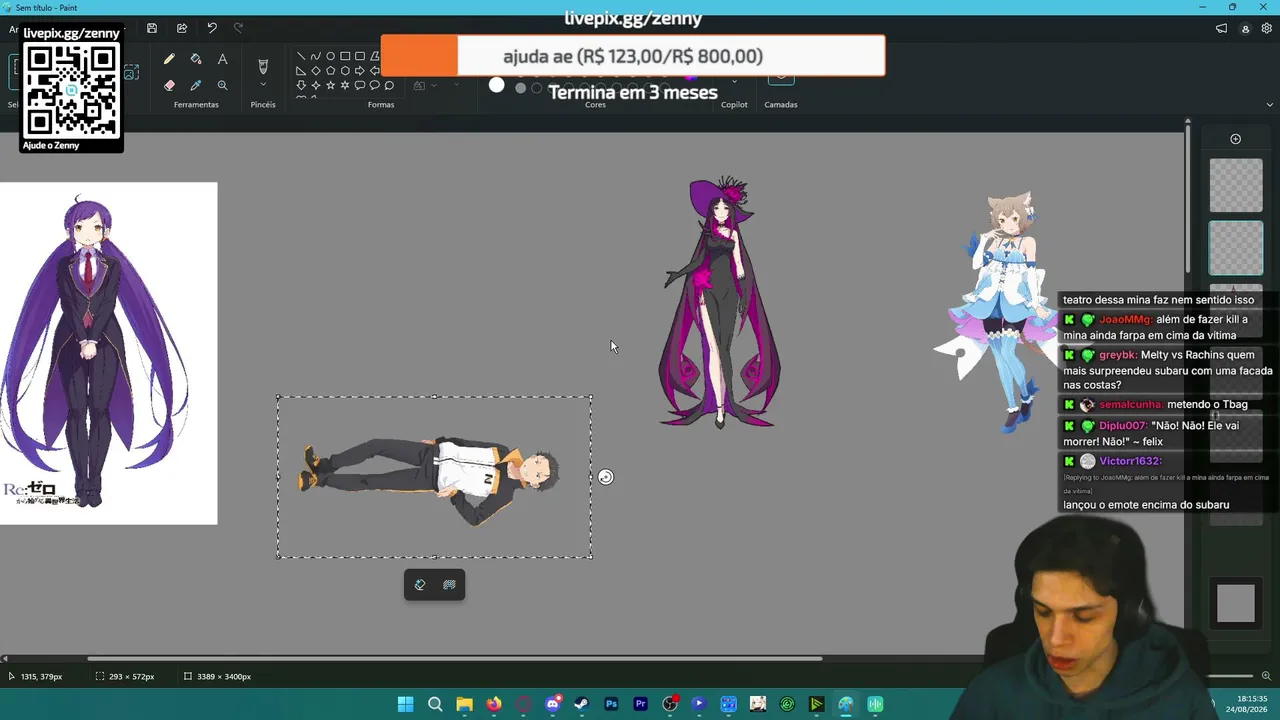Viewport: 1280px width, 720px height.
Task: Select the Eraser tool
Action: 169,86
